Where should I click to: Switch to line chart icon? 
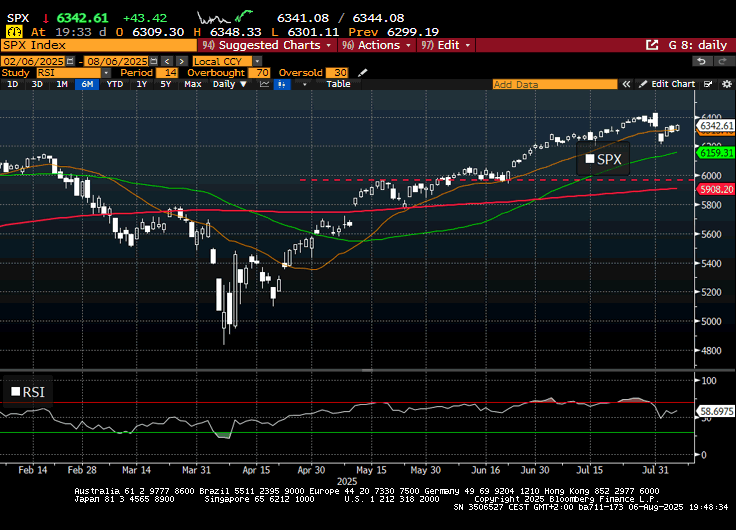click(265, 84)
